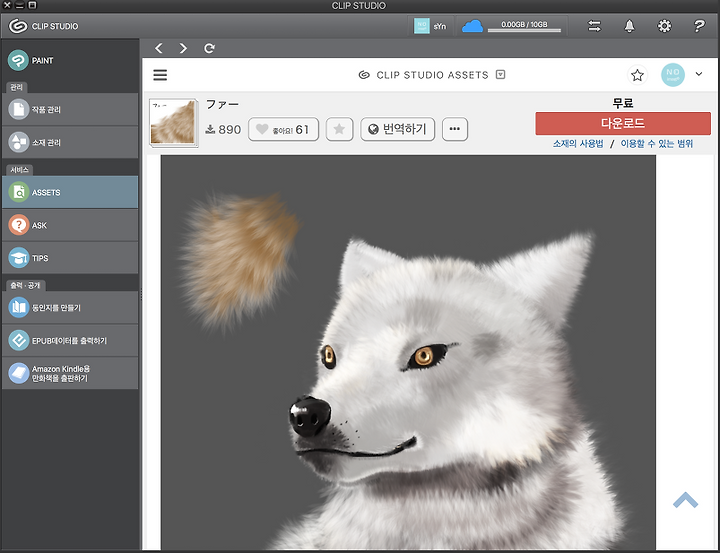The height and width of the screenshot is (553, 720).
Task: Open favorites star in Assets header
Action: tap(637, 75)
